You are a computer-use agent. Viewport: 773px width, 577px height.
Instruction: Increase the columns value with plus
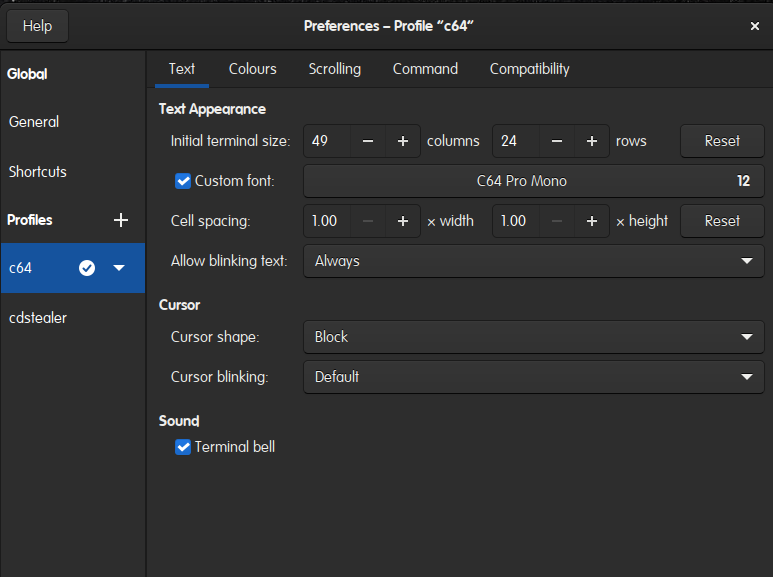tap(403, 141)
